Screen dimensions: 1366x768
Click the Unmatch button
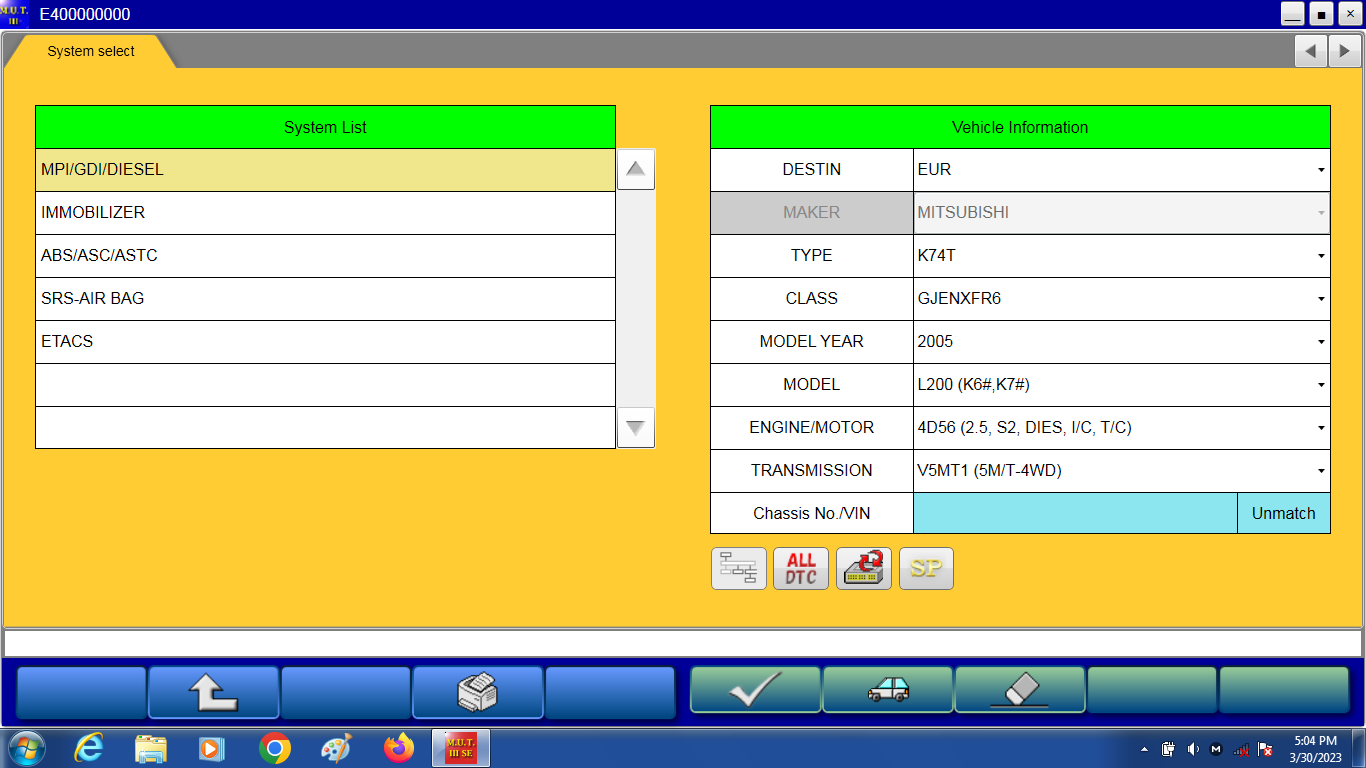point(1284,513)
